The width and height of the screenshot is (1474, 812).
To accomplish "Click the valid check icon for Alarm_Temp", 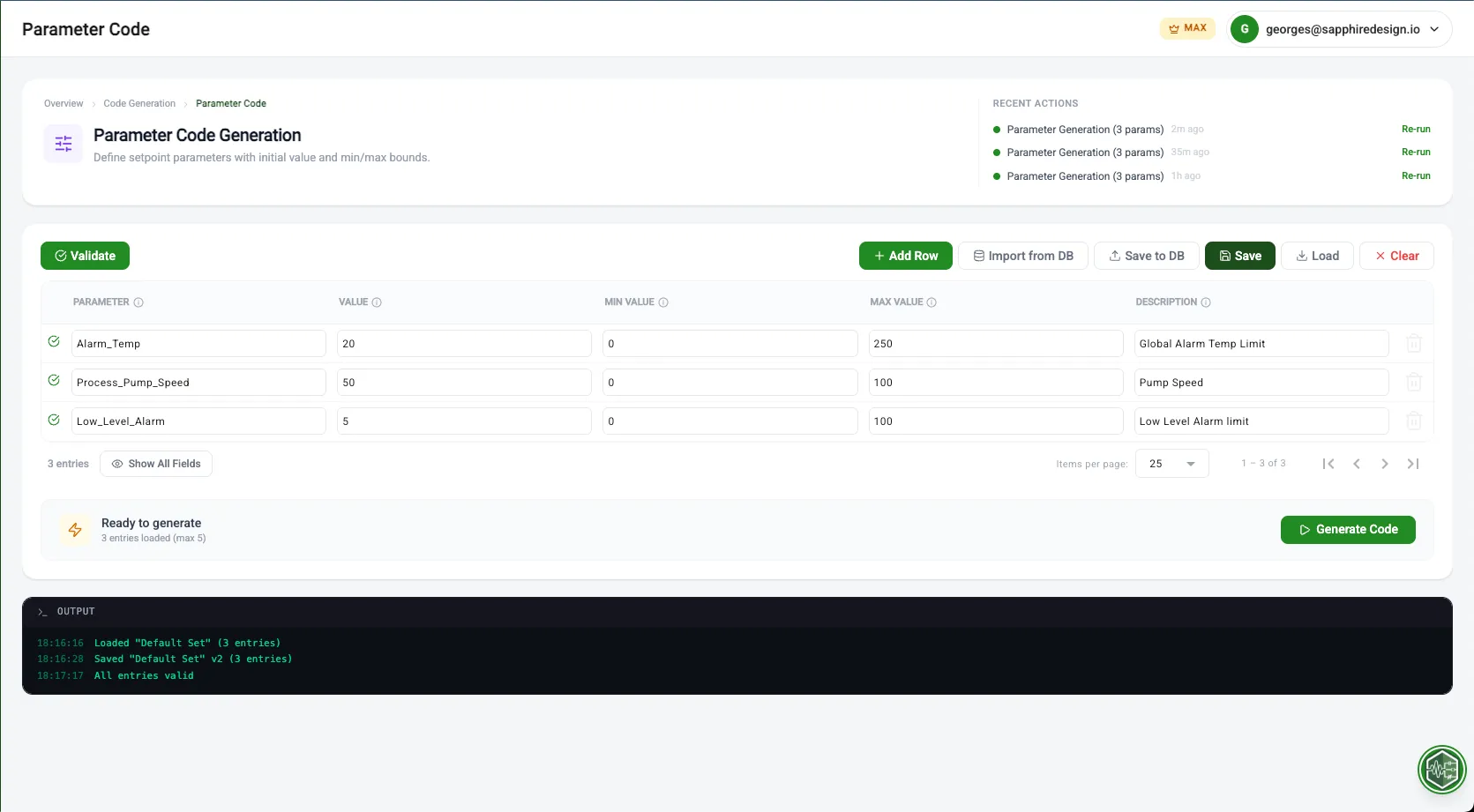I will pyautogui.click(x=54, y=341).
